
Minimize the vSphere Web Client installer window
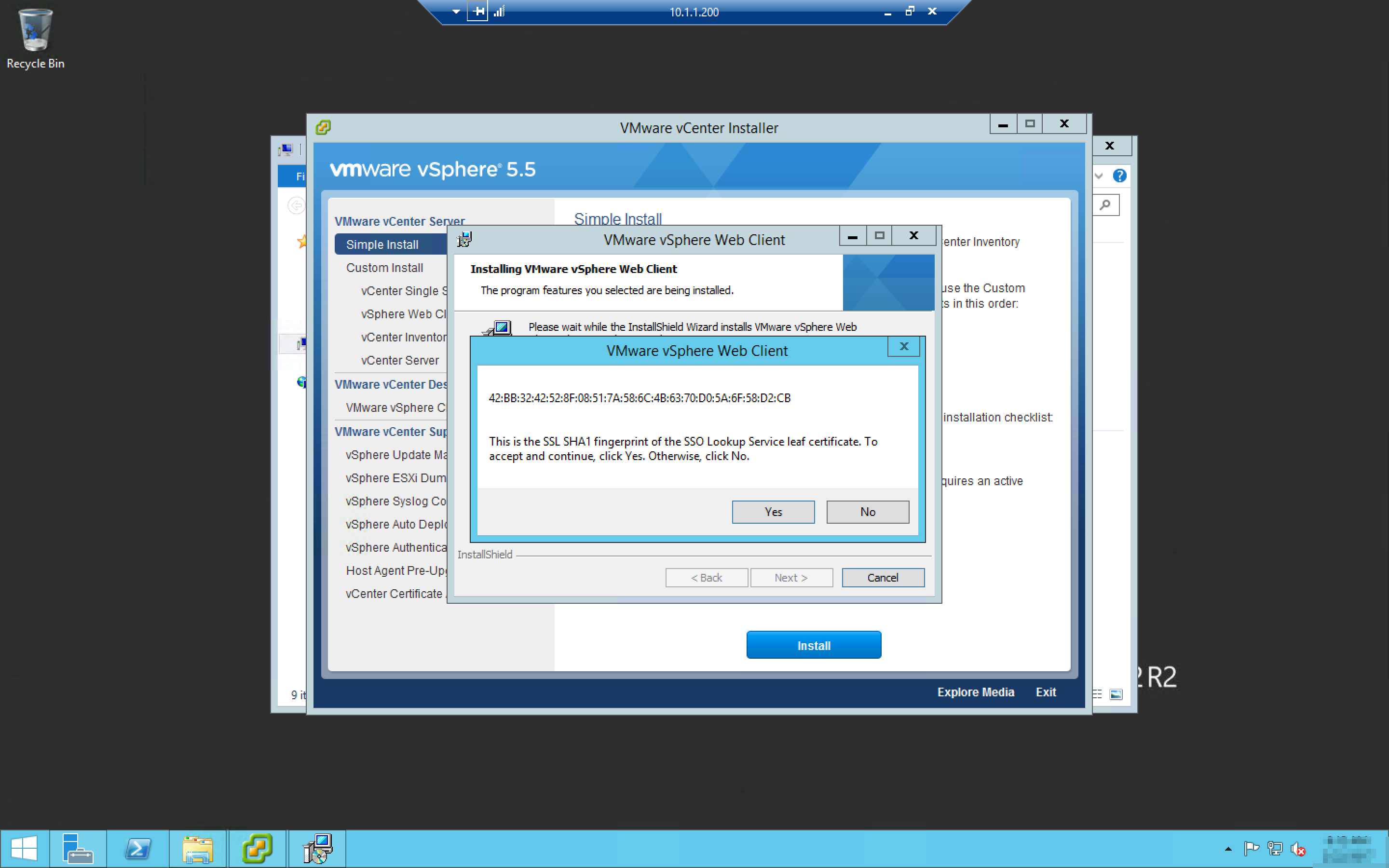(x=852, y=236)
